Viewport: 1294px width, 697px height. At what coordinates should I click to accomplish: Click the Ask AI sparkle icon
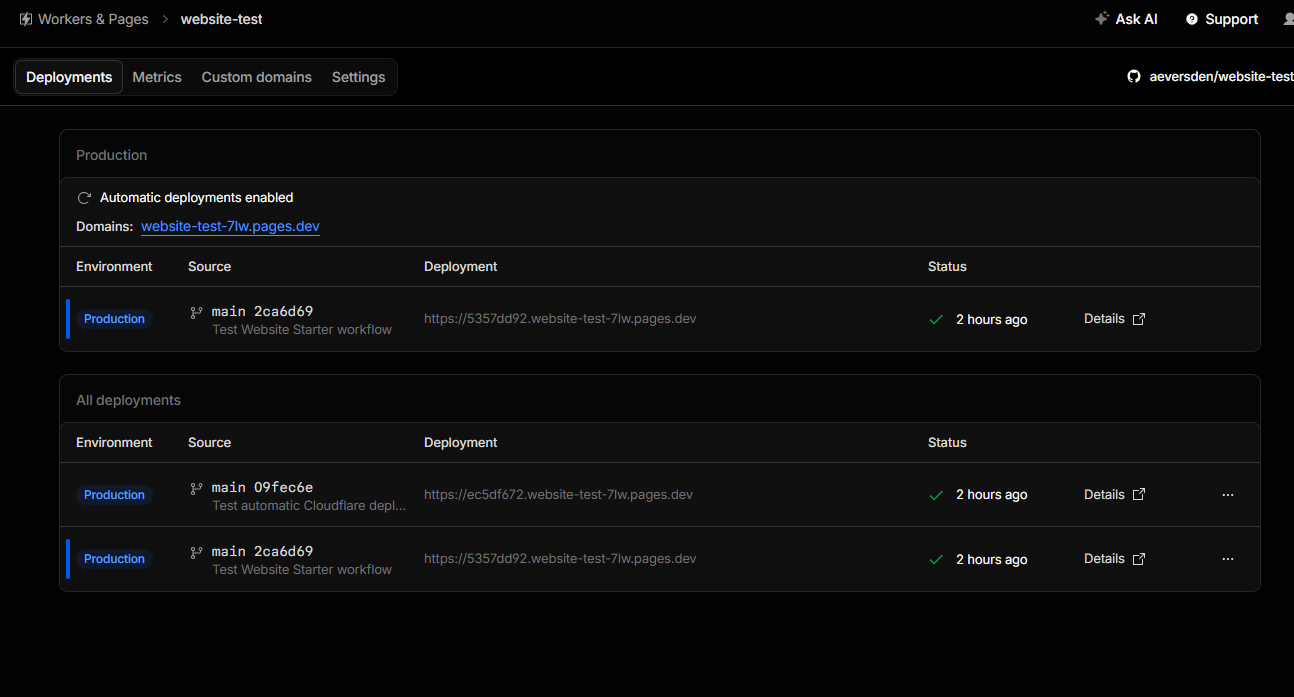click(1102, 19)
